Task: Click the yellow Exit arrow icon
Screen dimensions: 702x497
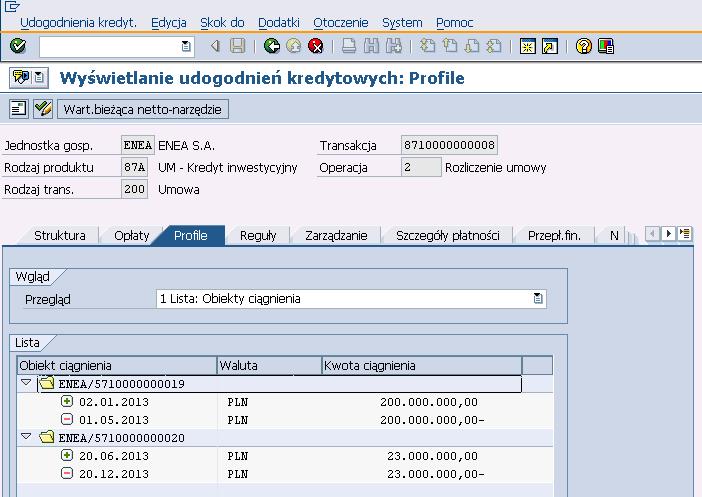Action: click(294, 46)
